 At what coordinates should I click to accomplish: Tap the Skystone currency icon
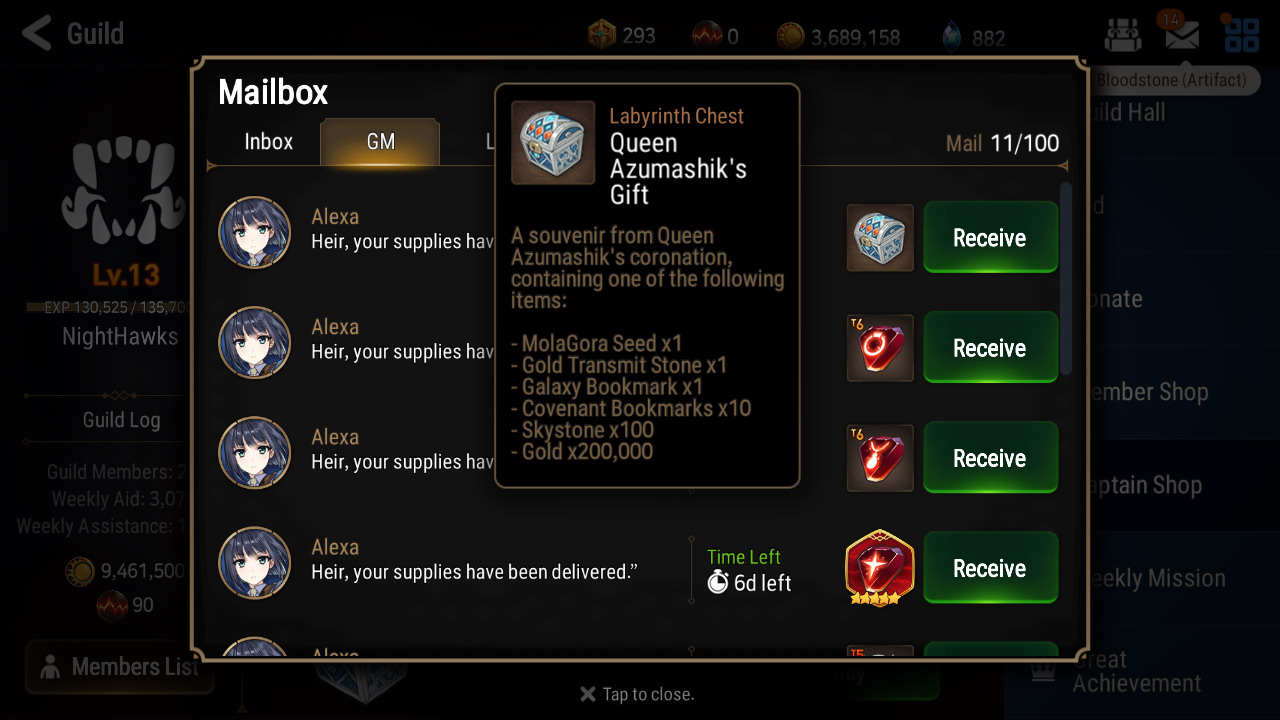[951, 37]
